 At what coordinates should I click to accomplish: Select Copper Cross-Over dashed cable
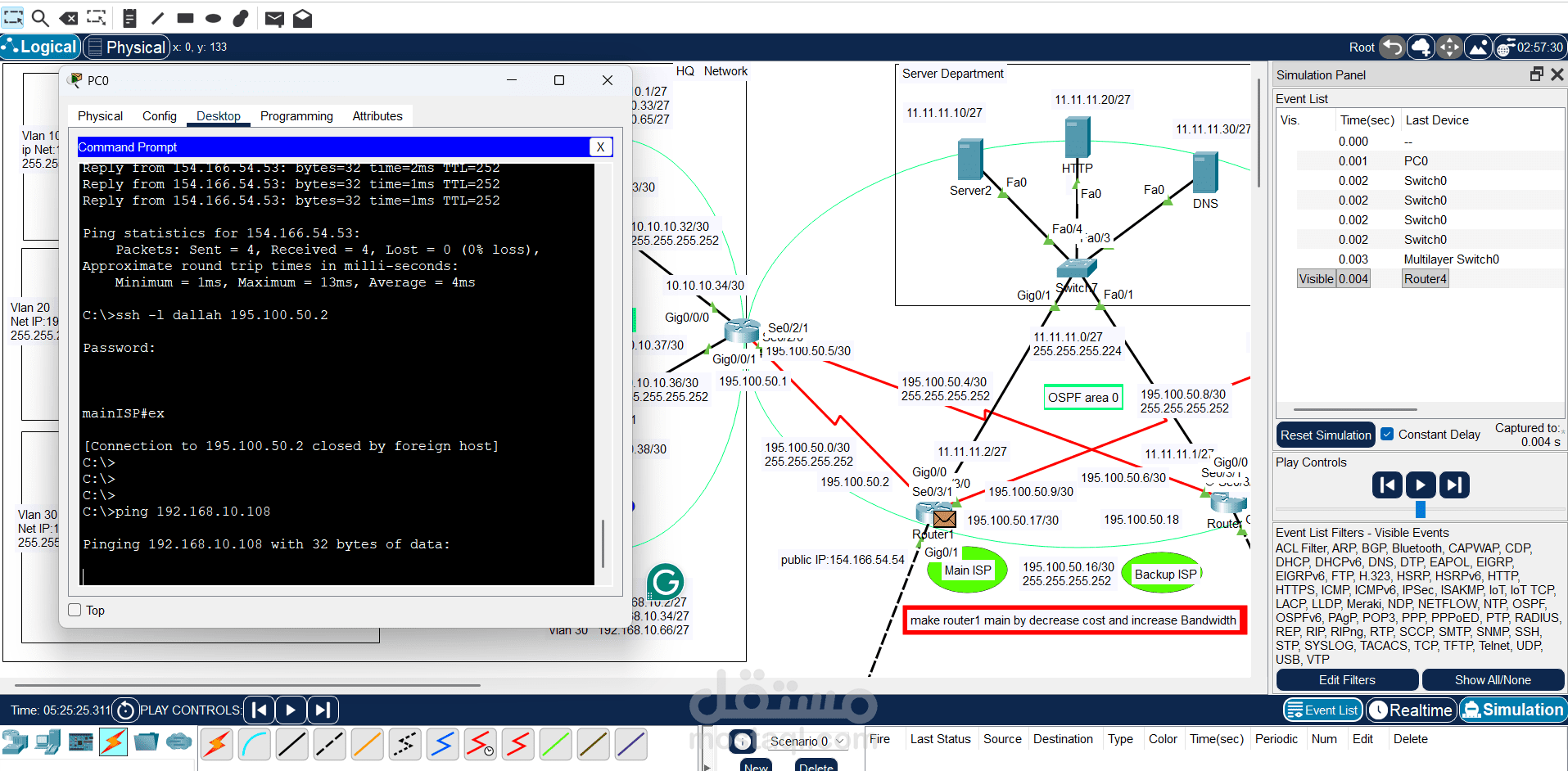click(330, 744)
